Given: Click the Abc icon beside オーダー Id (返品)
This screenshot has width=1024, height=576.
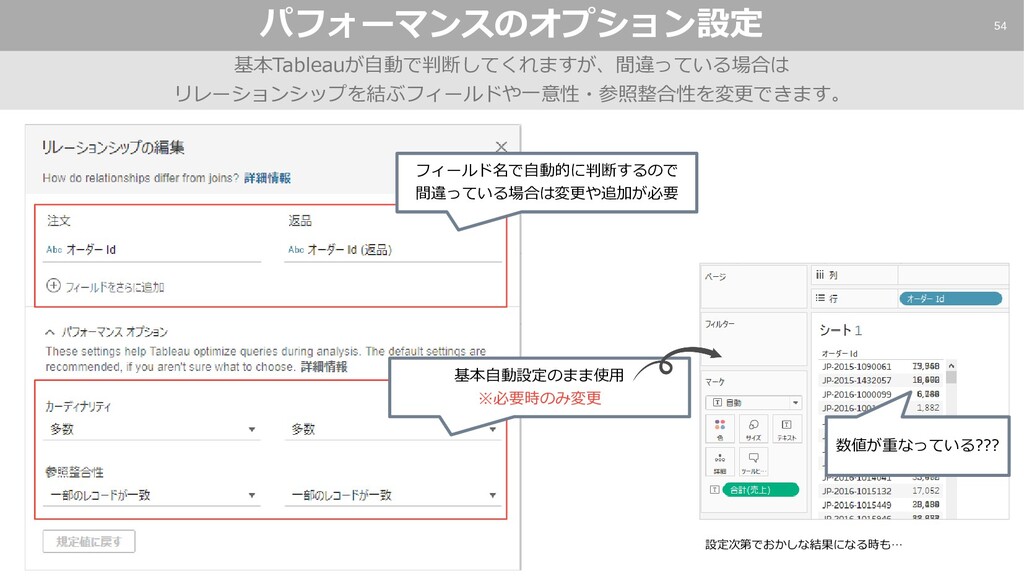Looking at the screenshot, I should click(296, 249).
